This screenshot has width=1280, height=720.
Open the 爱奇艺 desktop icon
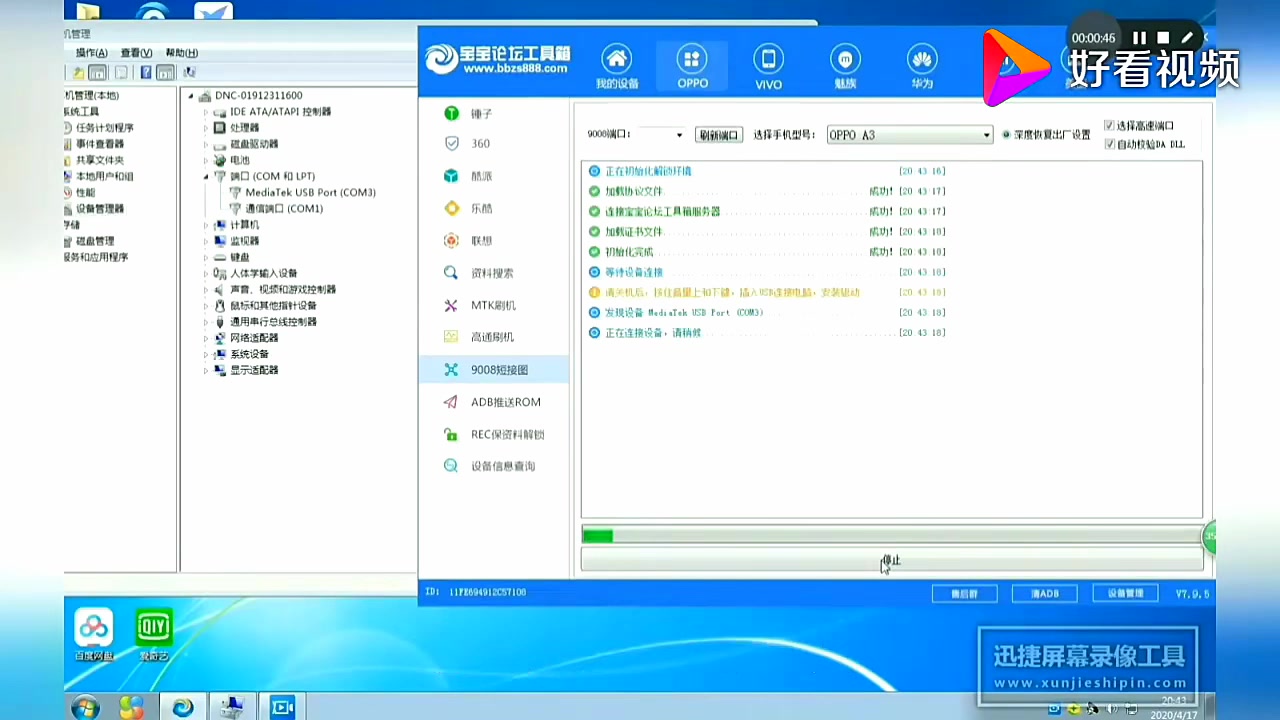coord(154,635)
